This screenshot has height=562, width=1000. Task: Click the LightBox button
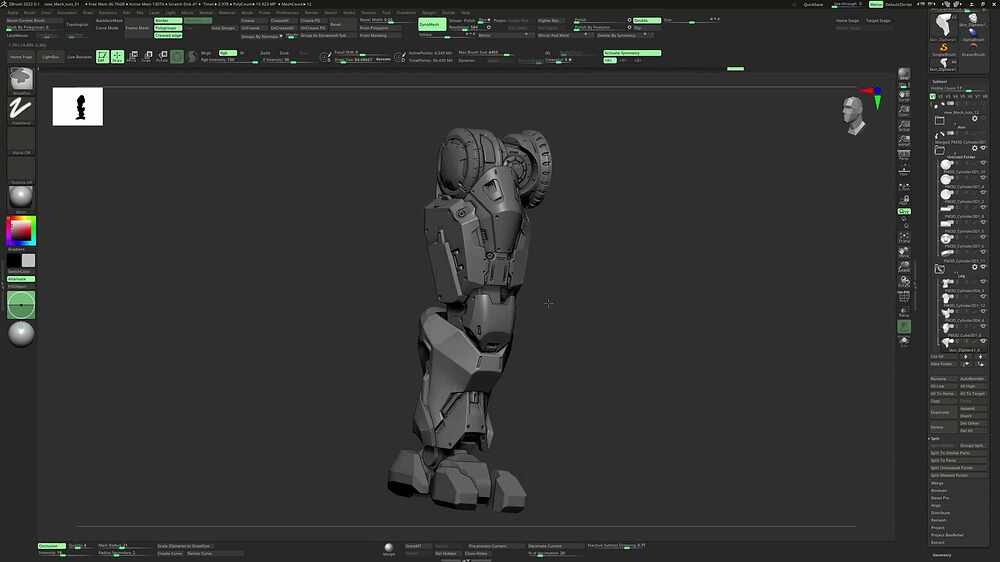coord(50,57)
